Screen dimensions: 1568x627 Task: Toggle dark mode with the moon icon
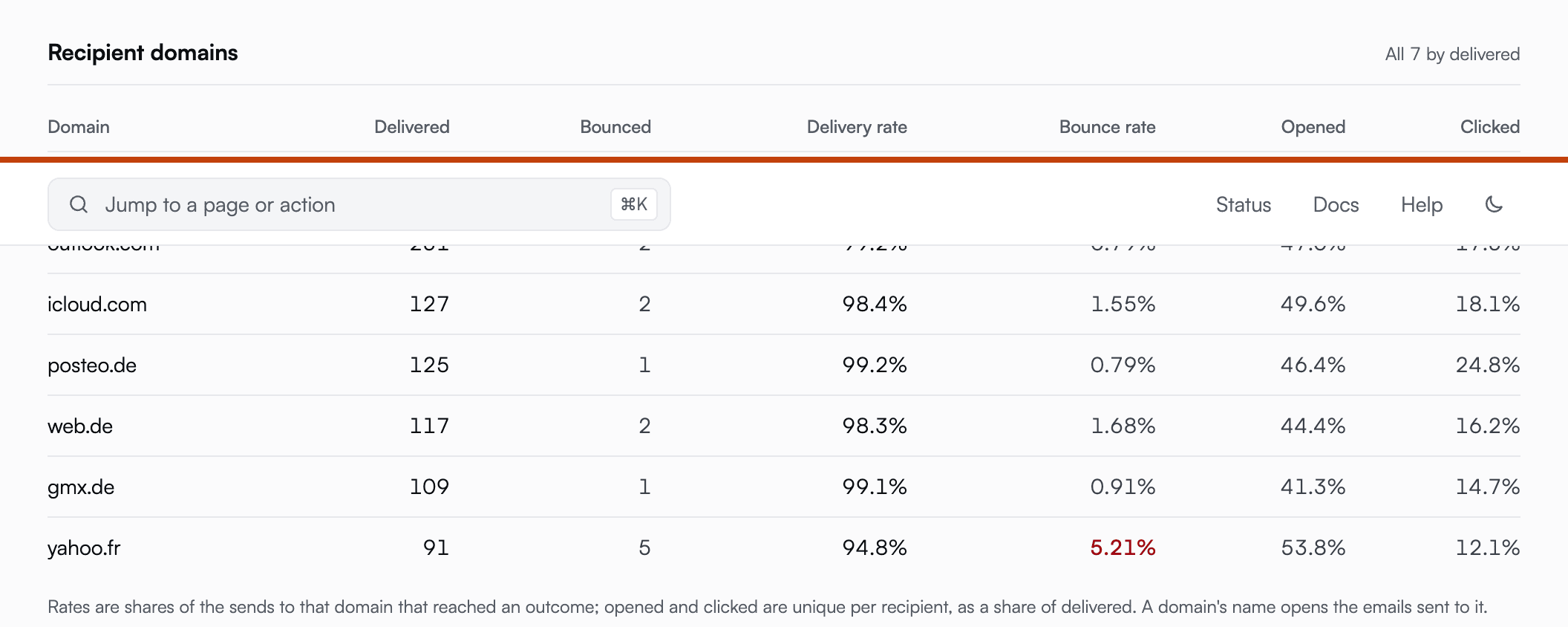point(1494,204)
